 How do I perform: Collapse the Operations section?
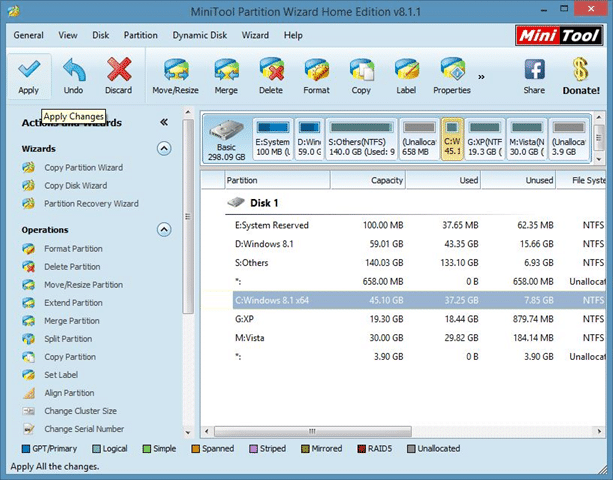tap(164, 229)
